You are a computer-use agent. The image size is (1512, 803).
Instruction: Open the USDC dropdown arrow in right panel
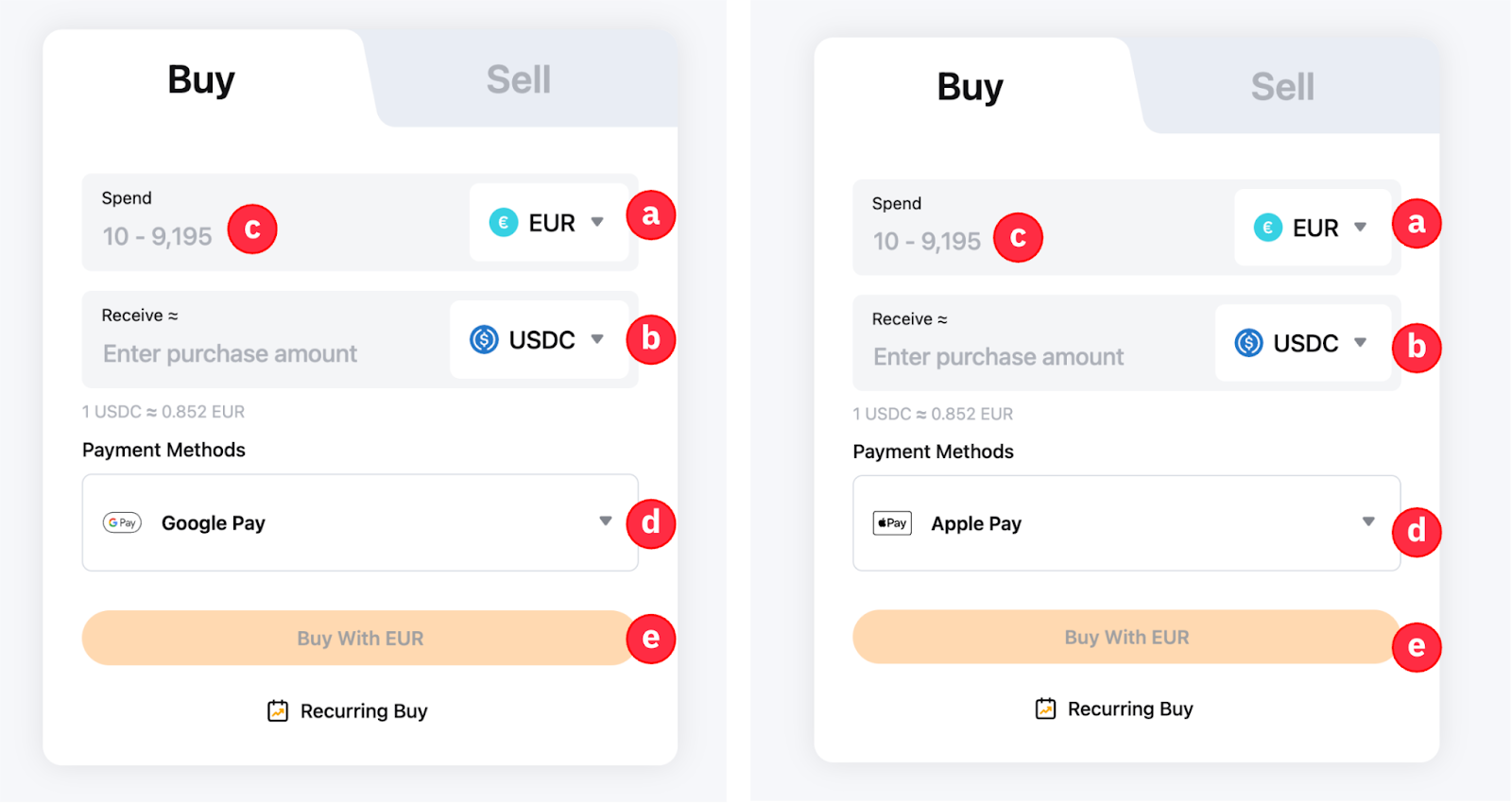click(x=1360, y=343)
